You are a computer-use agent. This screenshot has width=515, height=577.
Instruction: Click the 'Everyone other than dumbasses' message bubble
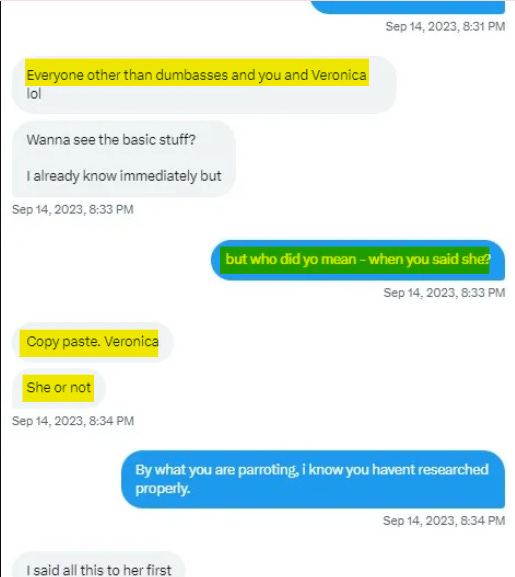click(x=204, y=85)
